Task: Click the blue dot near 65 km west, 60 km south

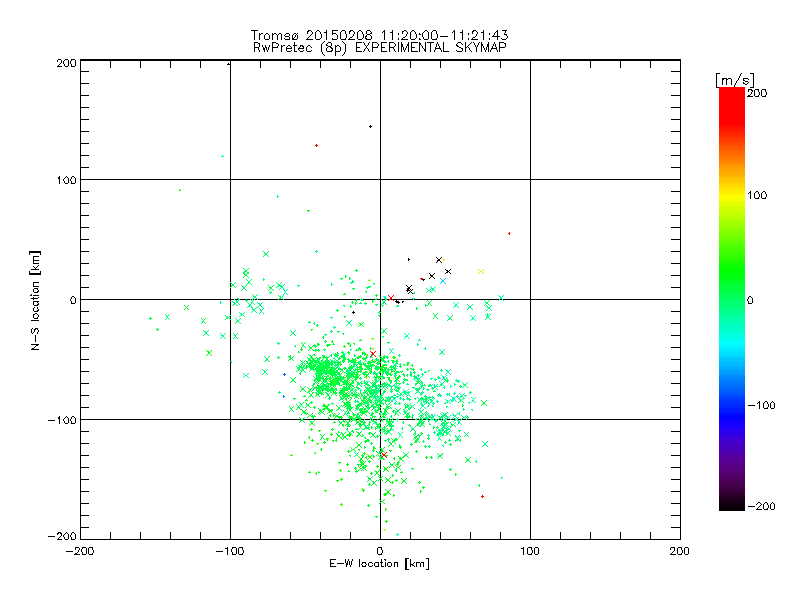Action: pyautogui.click(x=284, y=374)
